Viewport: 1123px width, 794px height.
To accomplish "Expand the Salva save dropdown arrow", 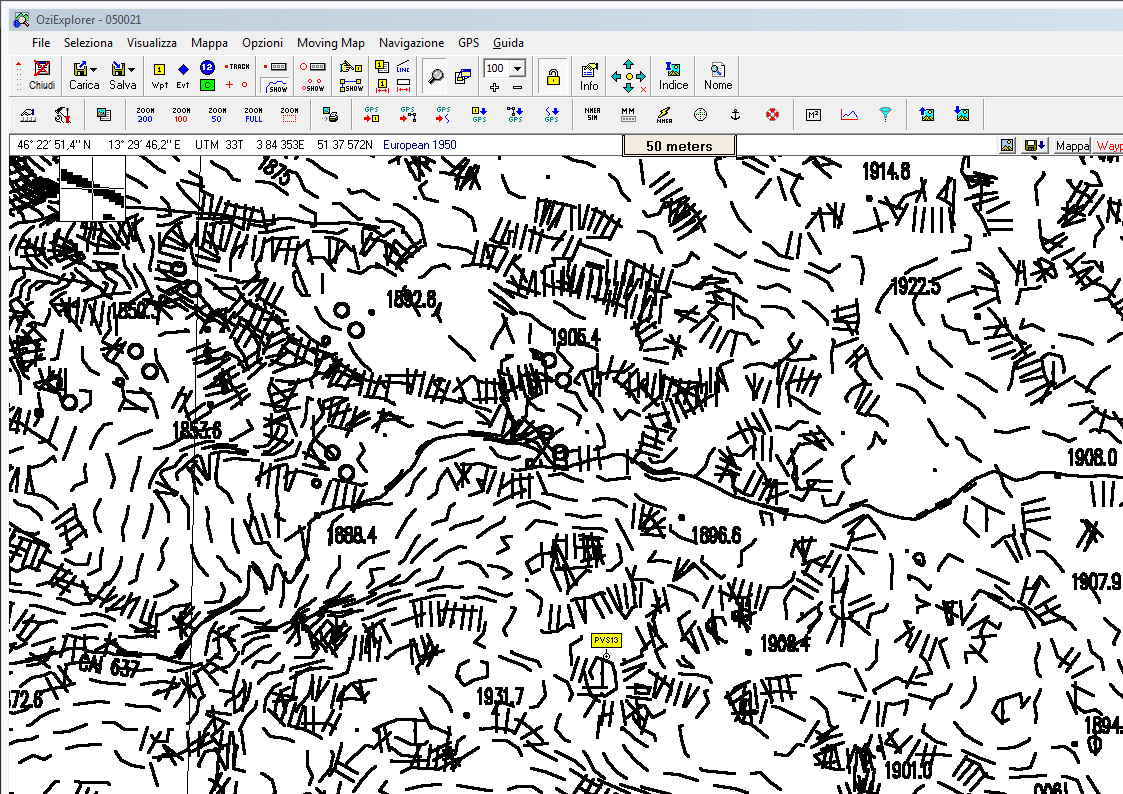I will [x=132, y=70].
